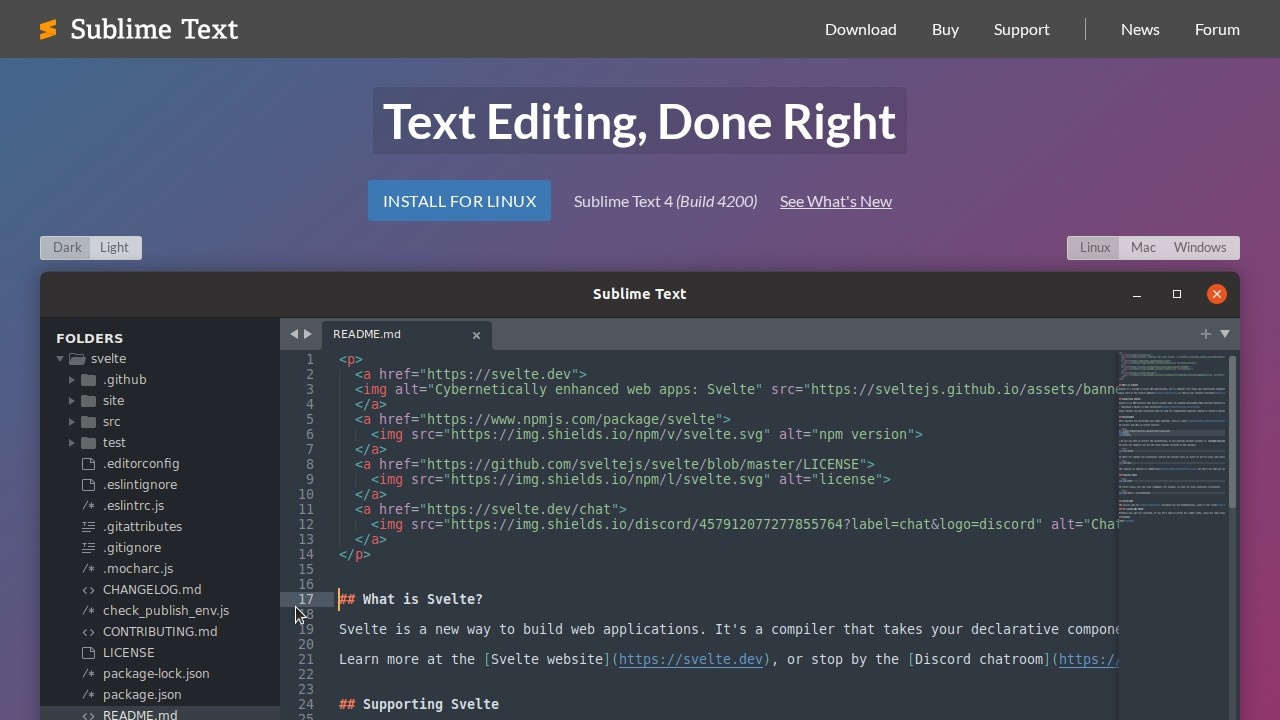Select the Mac platform option
The width and height of the screenshot is (1280, 720).
click(x=1143, y=247)
